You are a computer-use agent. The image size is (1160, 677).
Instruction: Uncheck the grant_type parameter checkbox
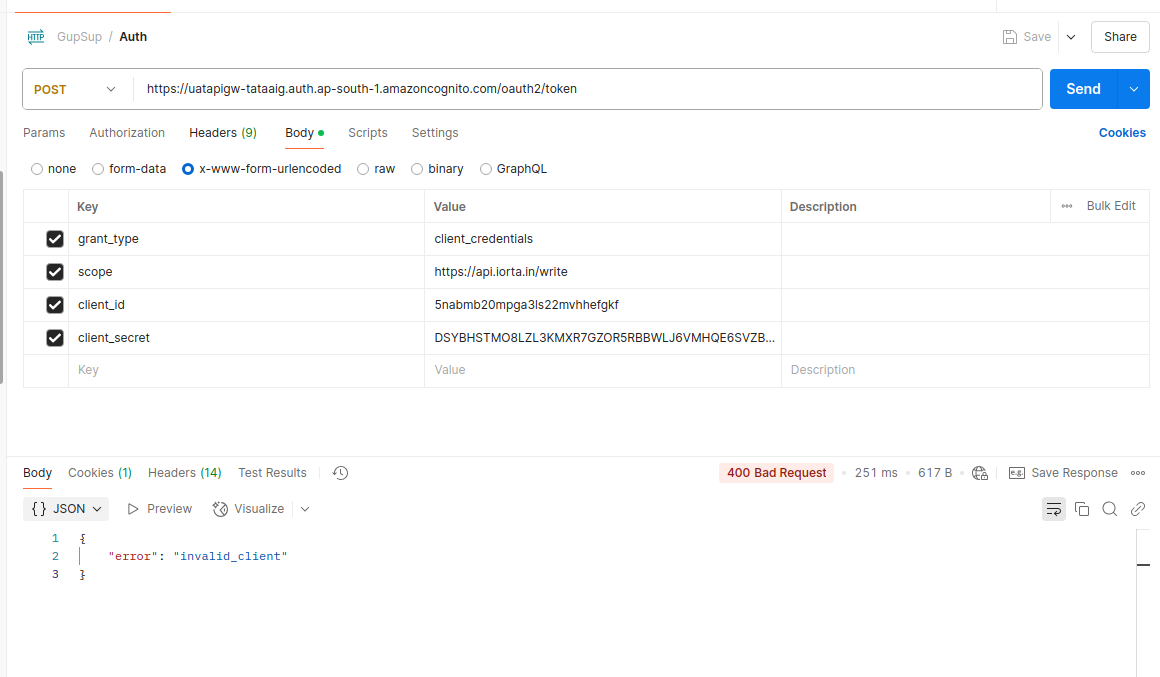55,239
